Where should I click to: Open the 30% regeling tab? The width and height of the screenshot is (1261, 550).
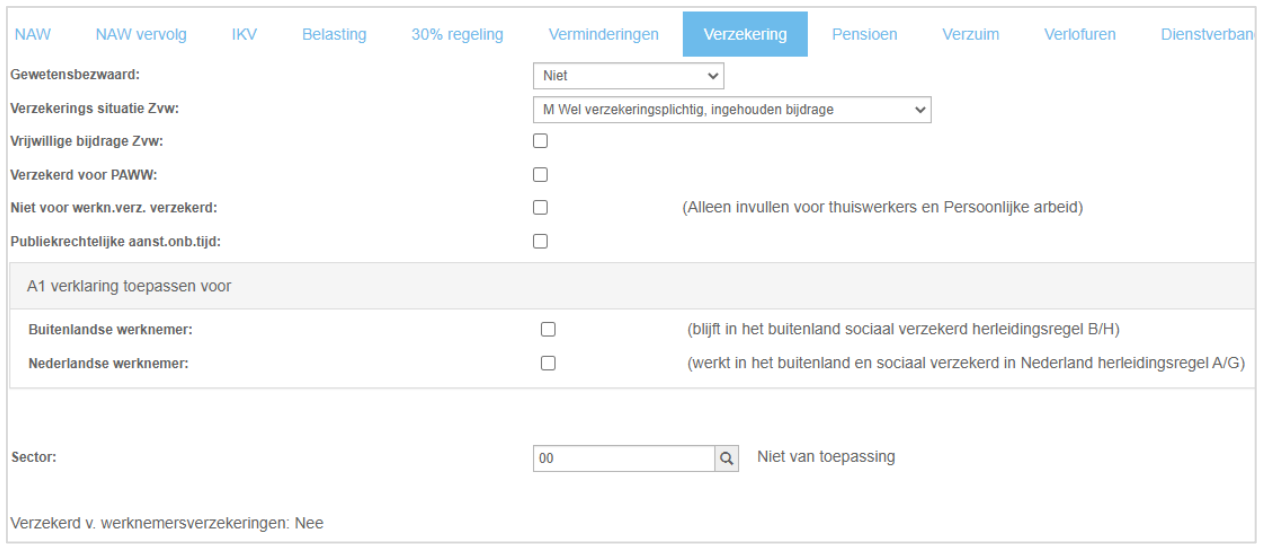[x=457, y=34]
